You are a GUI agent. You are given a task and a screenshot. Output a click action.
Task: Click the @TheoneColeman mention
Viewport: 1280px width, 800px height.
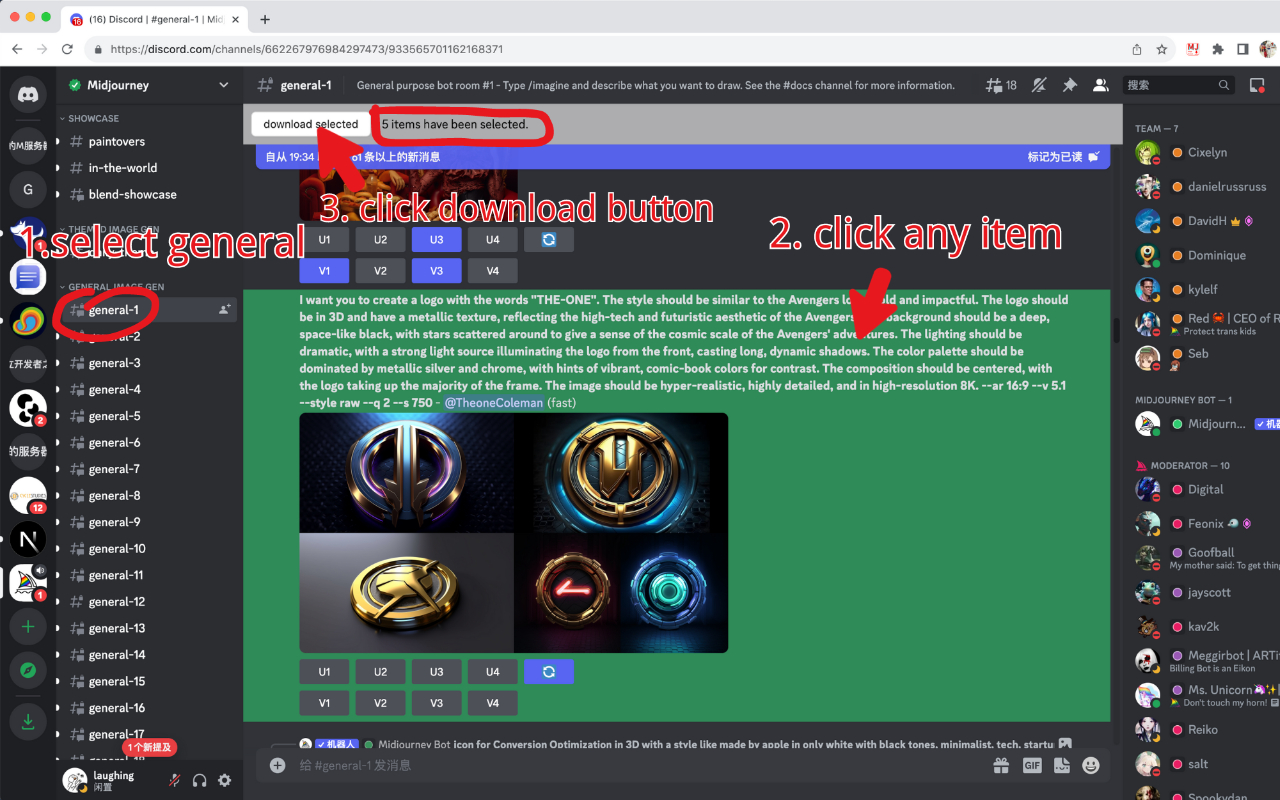[x=493, y=403]
